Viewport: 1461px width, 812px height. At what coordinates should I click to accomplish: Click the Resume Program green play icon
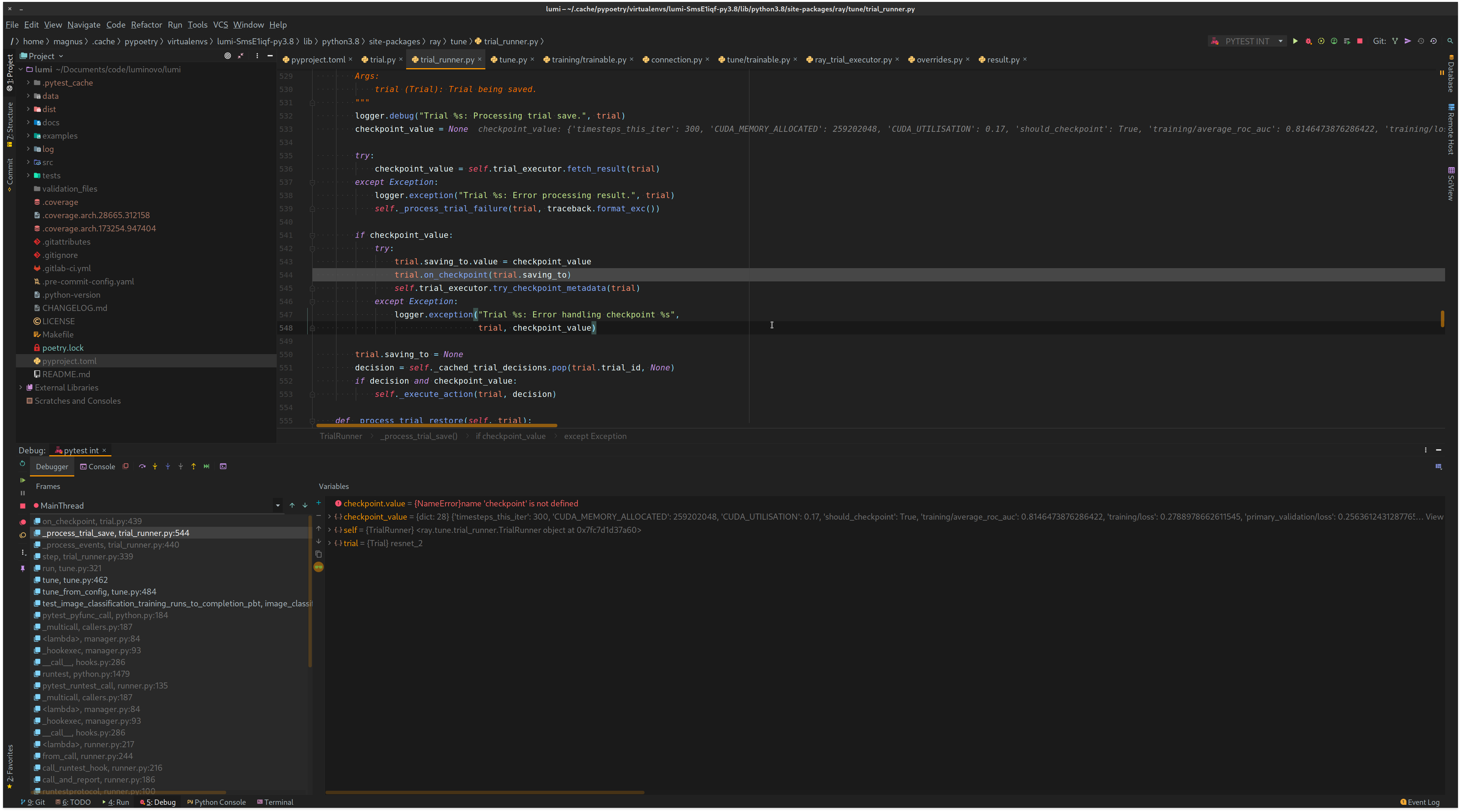coord(23,480)
